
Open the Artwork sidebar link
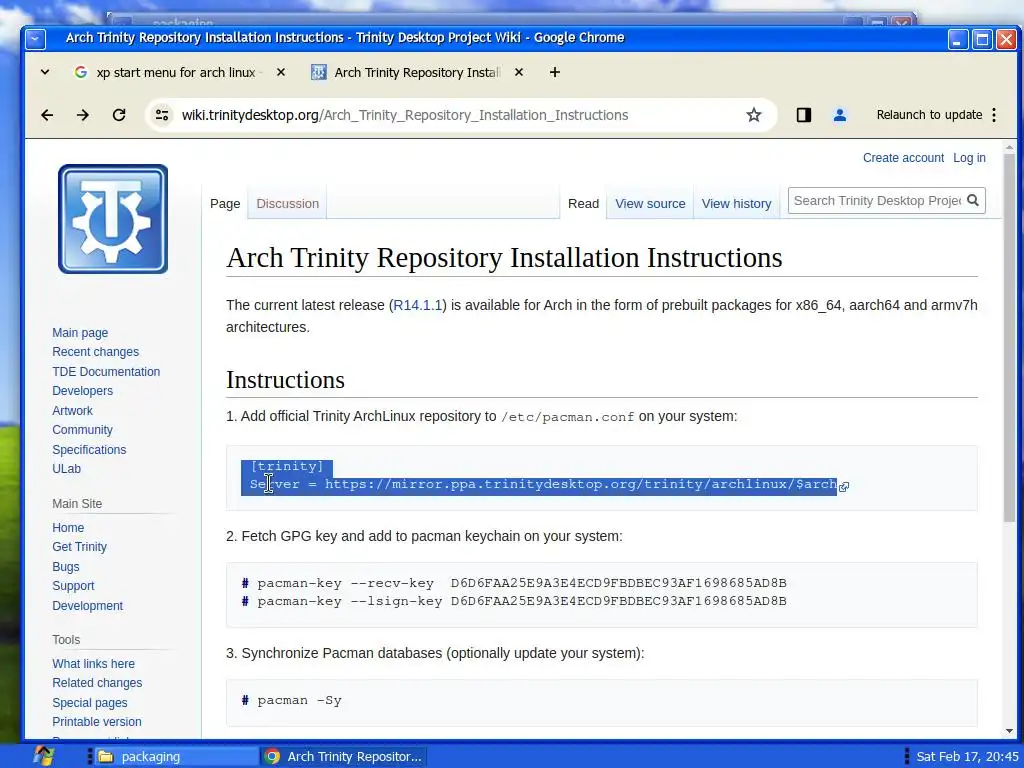coord(72,411)
